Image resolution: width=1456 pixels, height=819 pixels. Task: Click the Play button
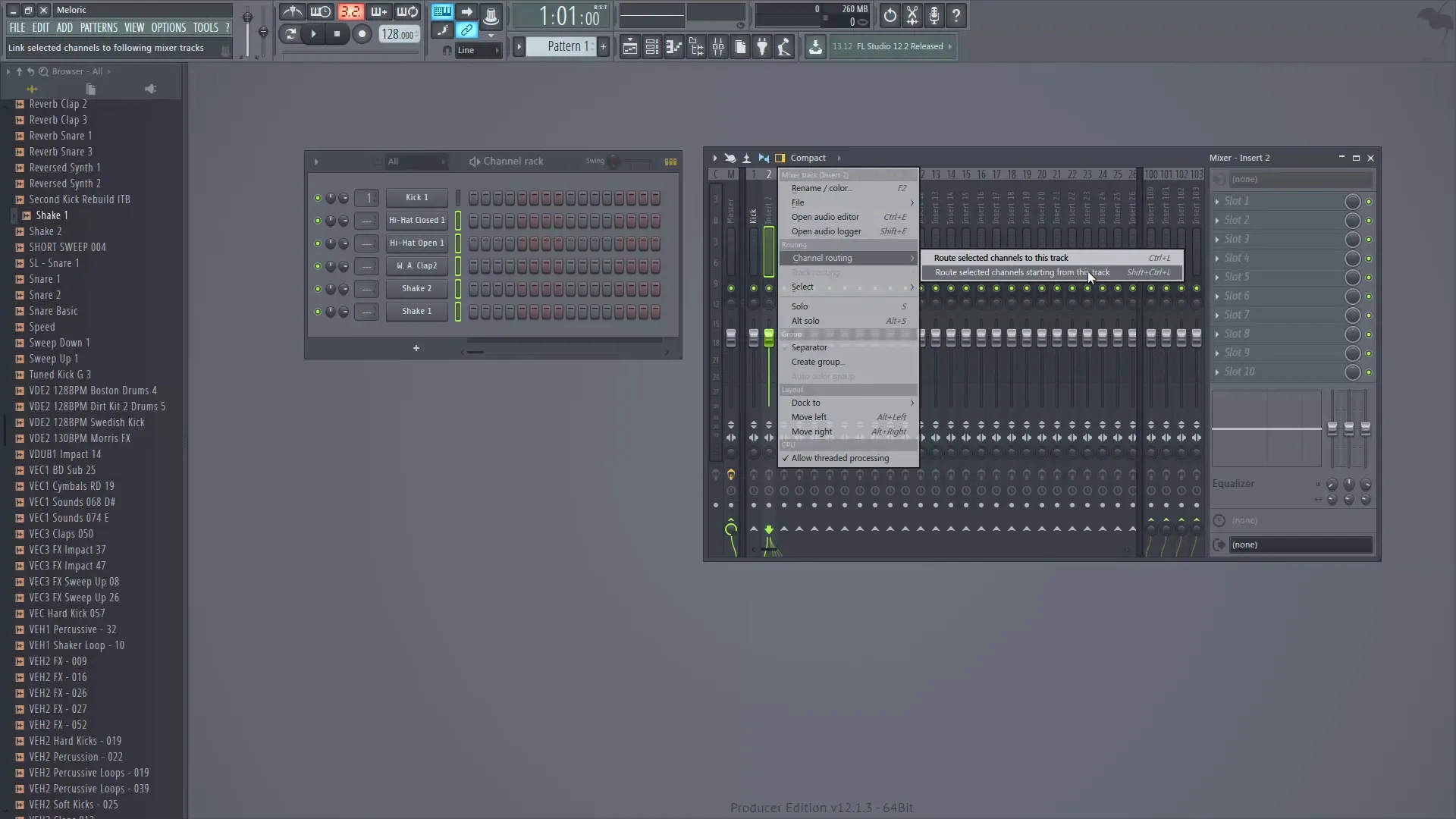tap(313, 33)
